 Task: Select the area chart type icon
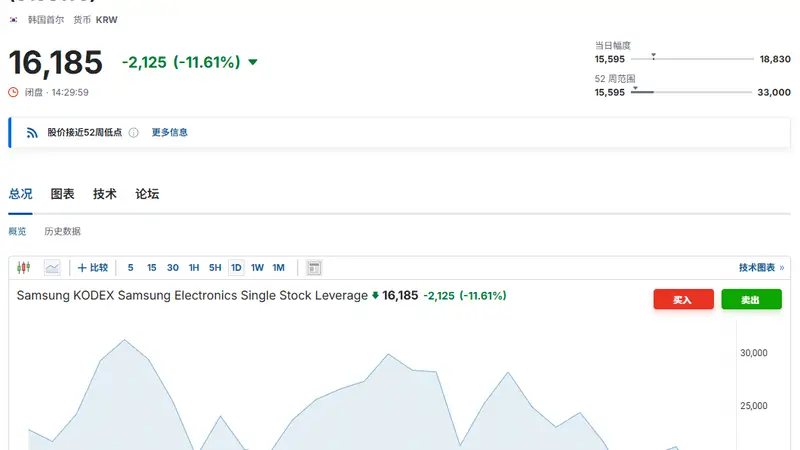coord(52,267)
